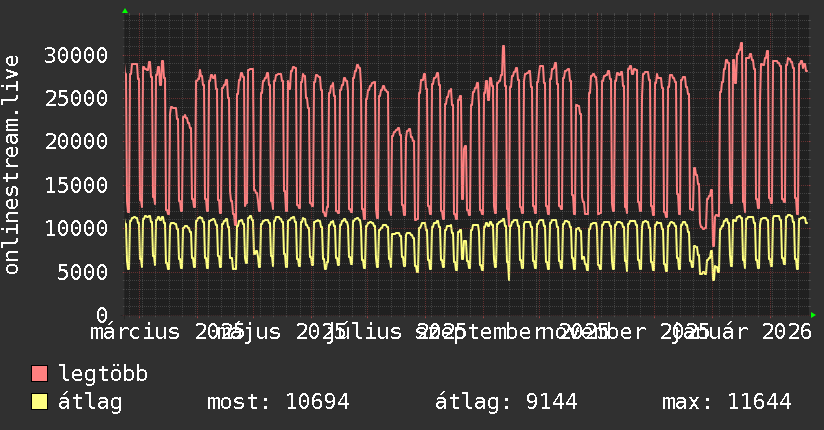The image size is (824, 430).
Task: Click the red legtöbb legend color swatch
Action: coord(40,375)
